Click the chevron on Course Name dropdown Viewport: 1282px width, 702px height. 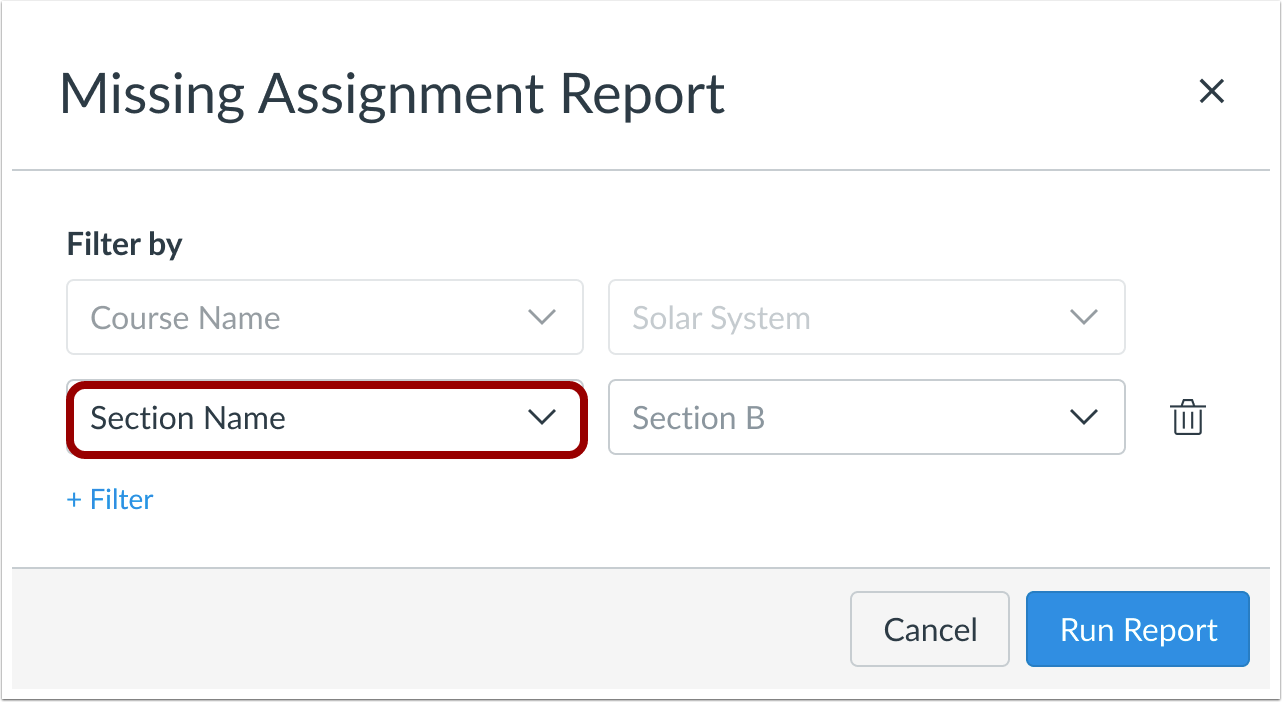click(x=541, y=317)
